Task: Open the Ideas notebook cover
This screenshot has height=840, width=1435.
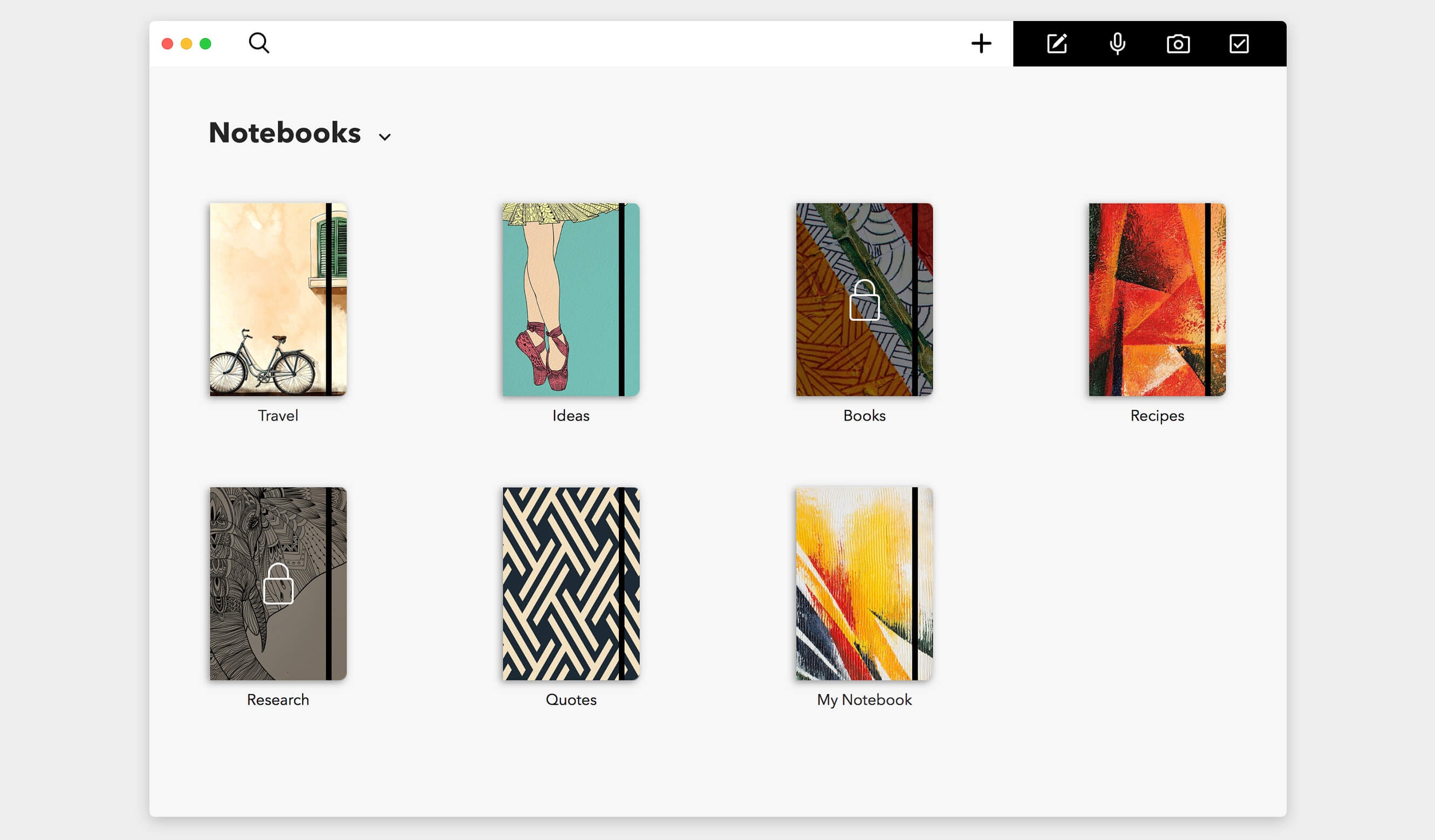Action: pyautogui.click(x=571, y=299)
